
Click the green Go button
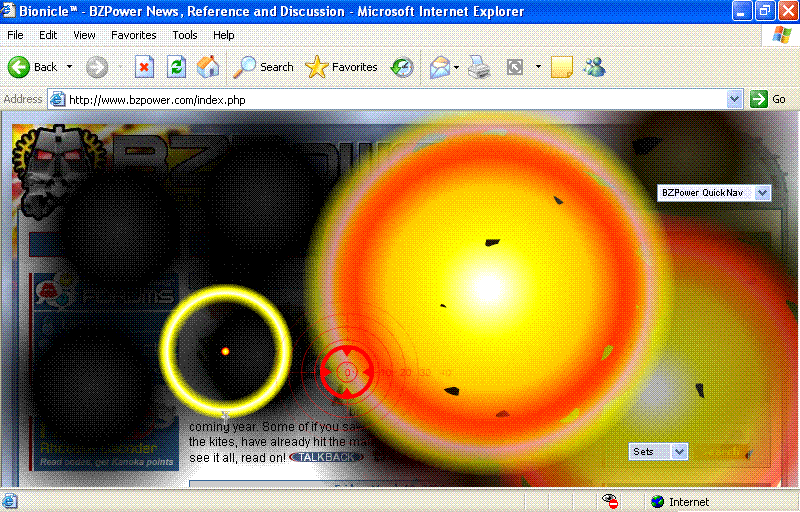click(x=768, y=99)
